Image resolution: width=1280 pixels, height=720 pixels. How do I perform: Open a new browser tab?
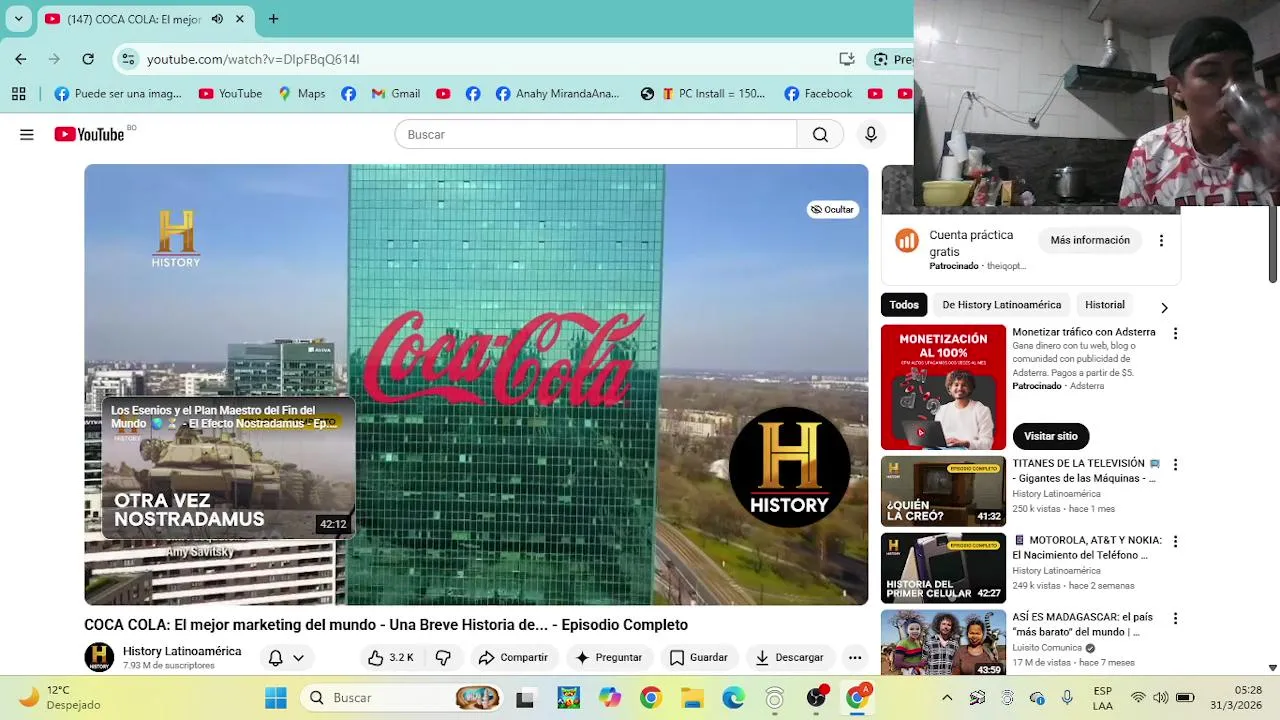273,19
